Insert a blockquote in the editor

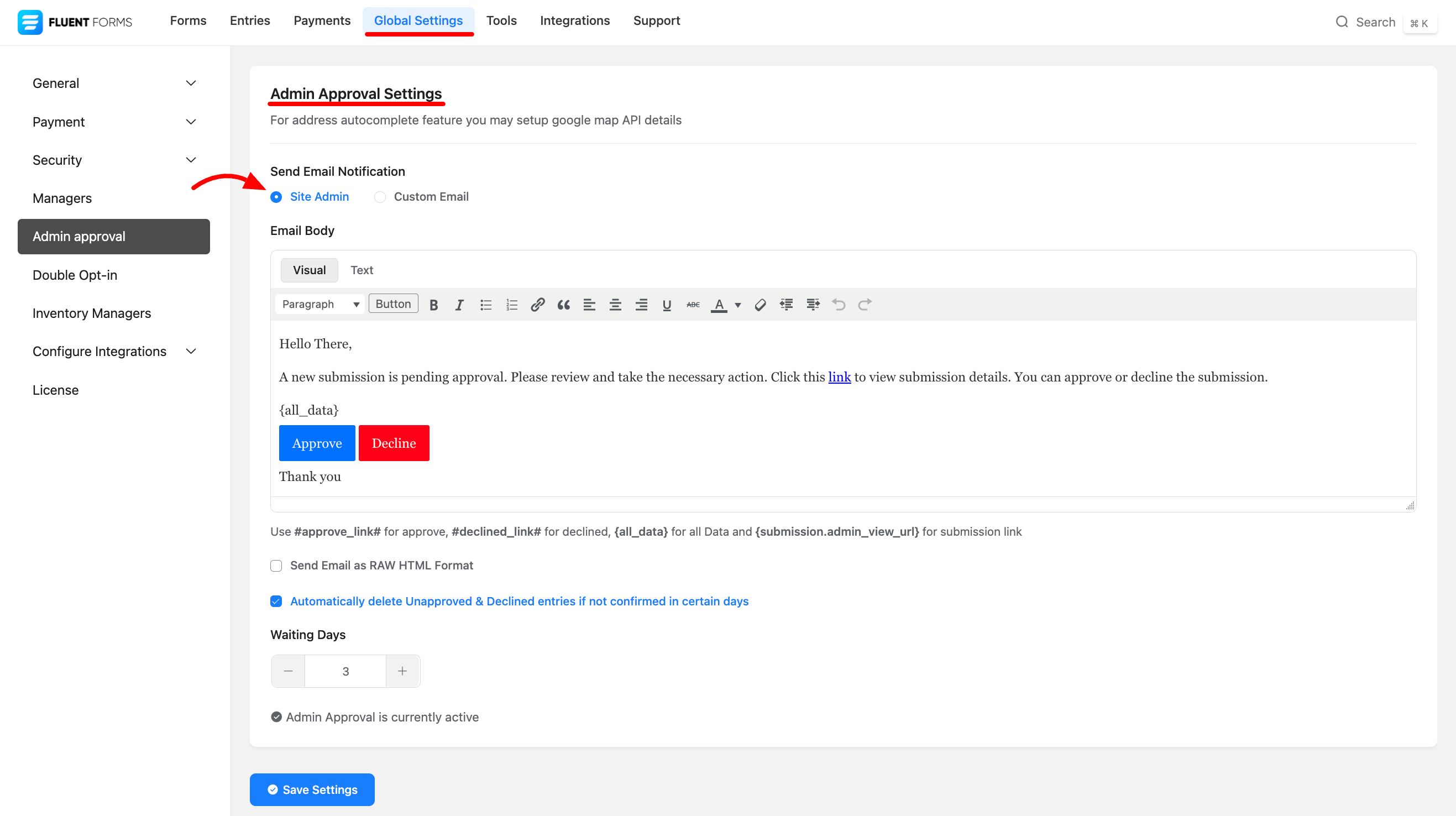click(563, 305)
